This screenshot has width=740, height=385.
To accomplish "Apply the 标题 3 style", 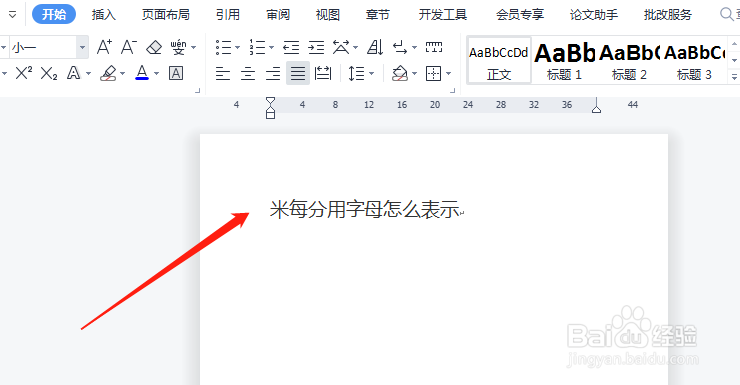I will pyautogui.click(x=694, y=60).
